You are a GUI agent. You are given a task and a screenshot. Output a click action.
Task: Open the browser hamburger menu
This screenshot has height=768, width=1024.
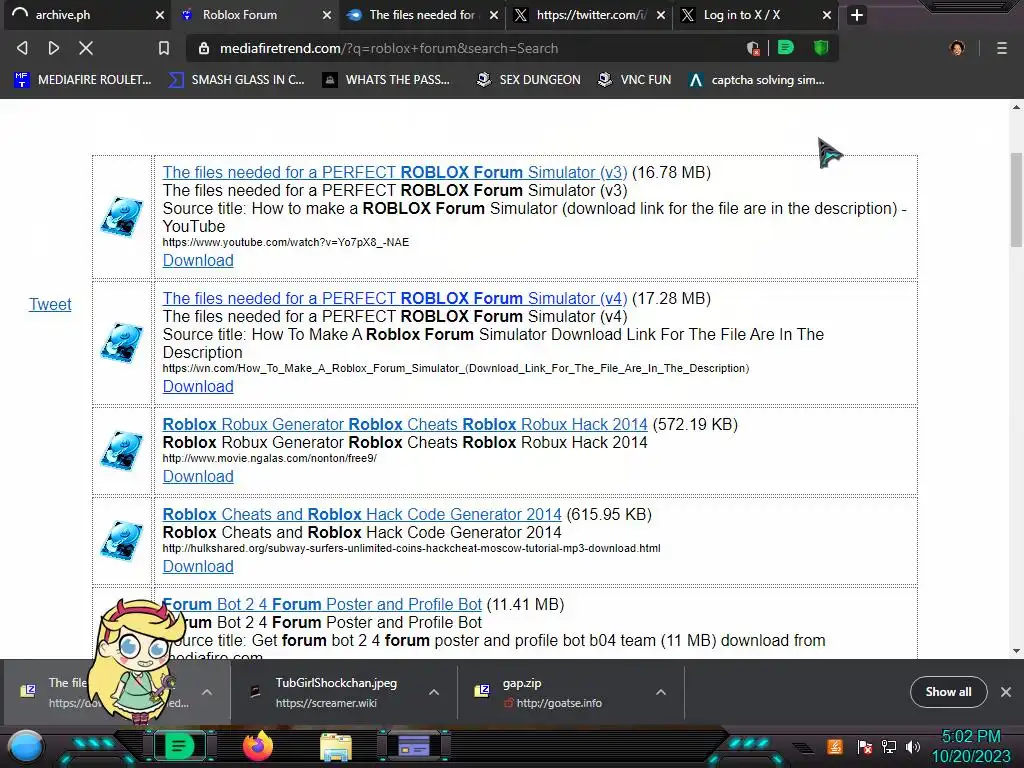point(1002,48)
